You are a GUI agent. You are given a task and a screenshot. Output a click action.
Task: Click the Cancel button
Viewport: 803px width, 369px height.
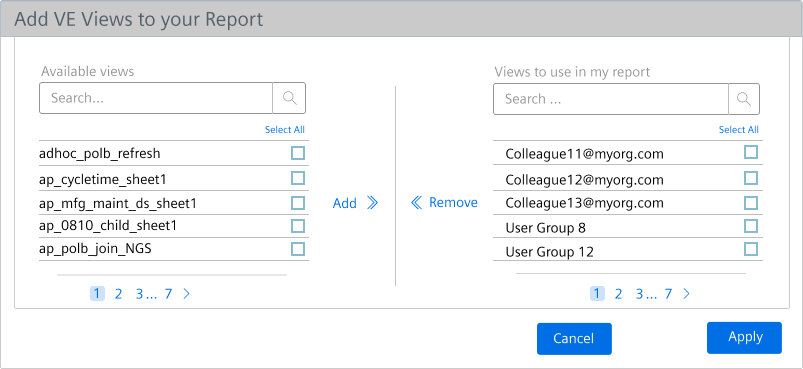(x=574, y=339)
